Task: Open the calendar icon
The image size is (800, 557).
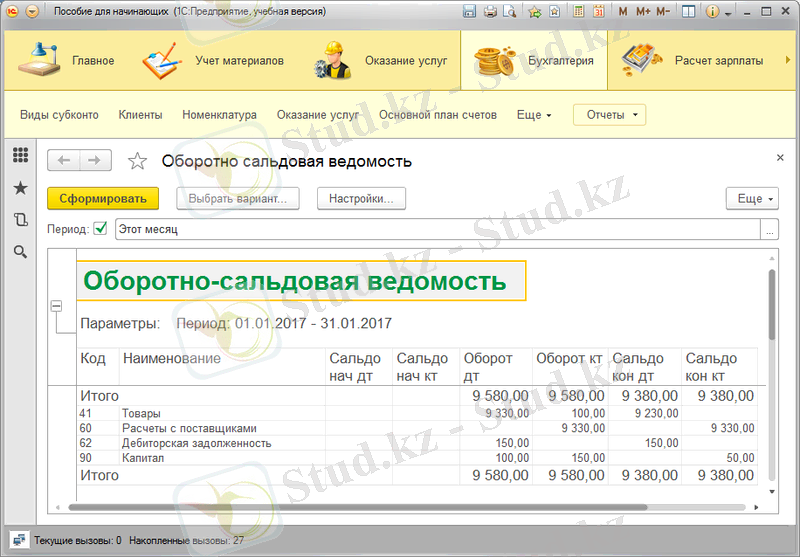Action: coord(598,12)
